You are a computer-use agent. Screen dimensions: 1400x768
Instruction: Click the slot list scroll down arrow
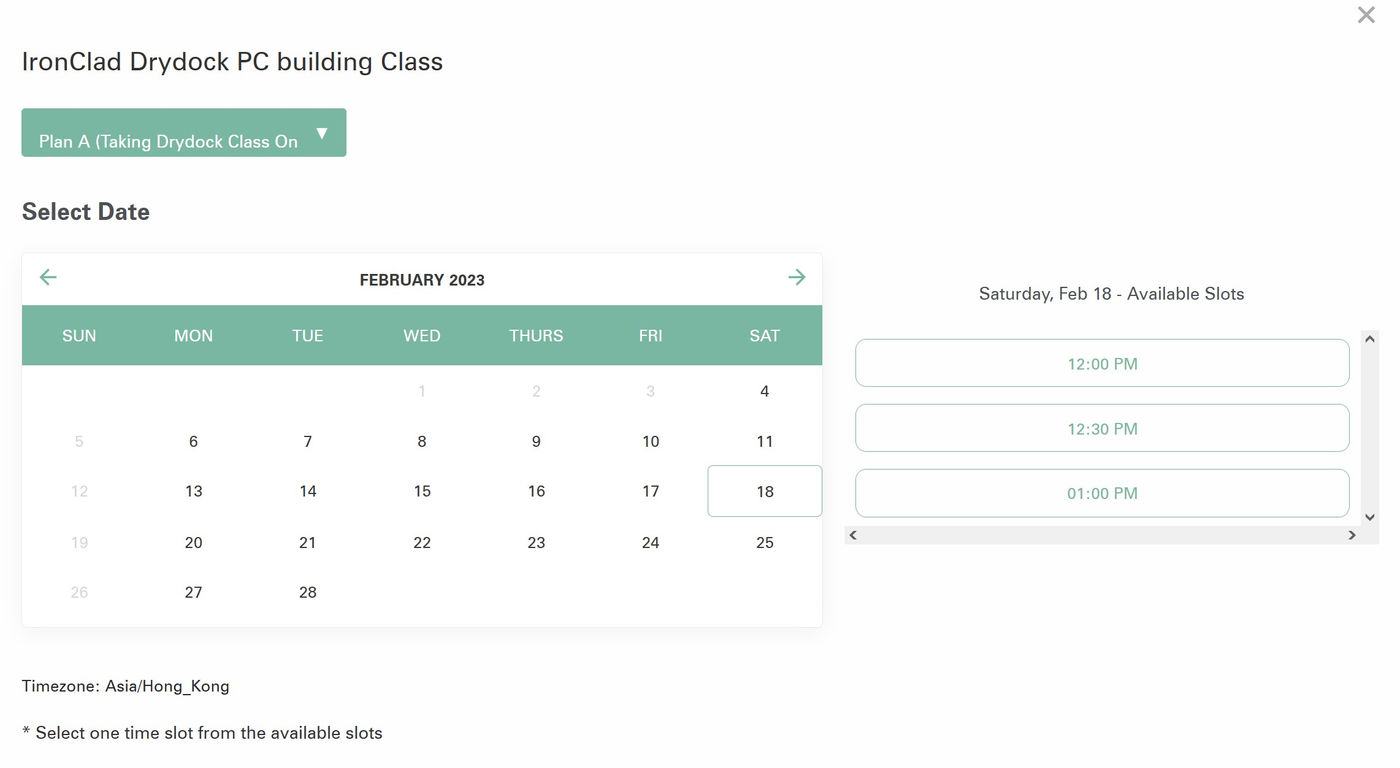[1370, 517]
